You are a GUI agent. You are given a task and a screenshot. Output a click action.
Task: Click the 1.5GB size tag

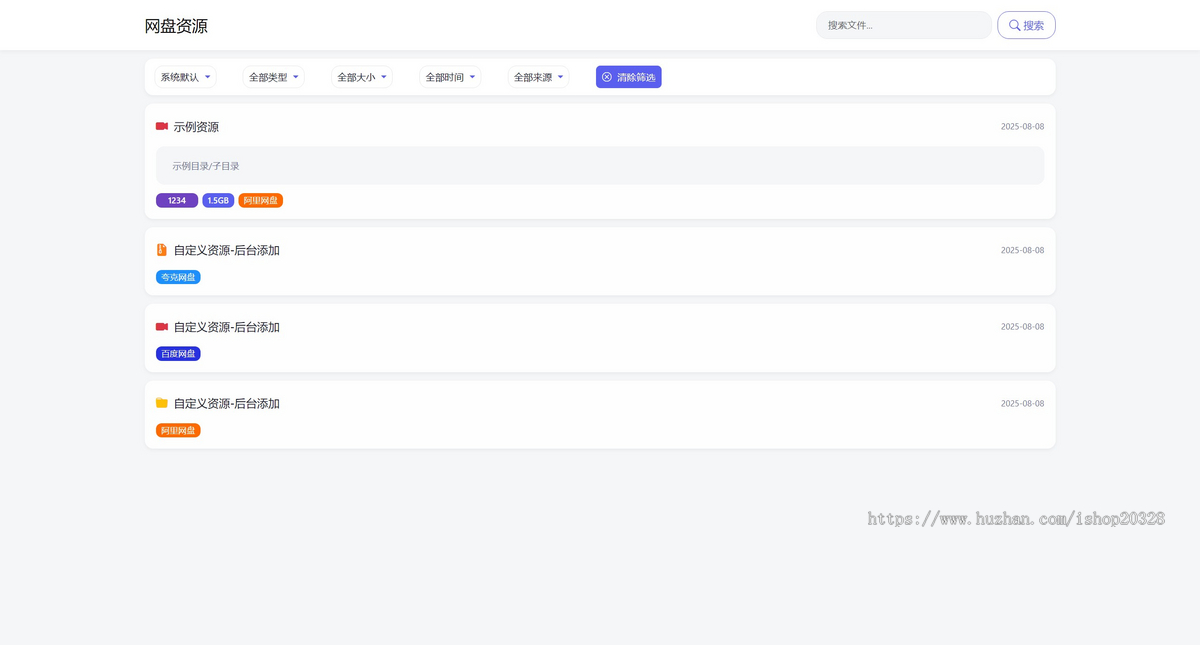point(218,200)
